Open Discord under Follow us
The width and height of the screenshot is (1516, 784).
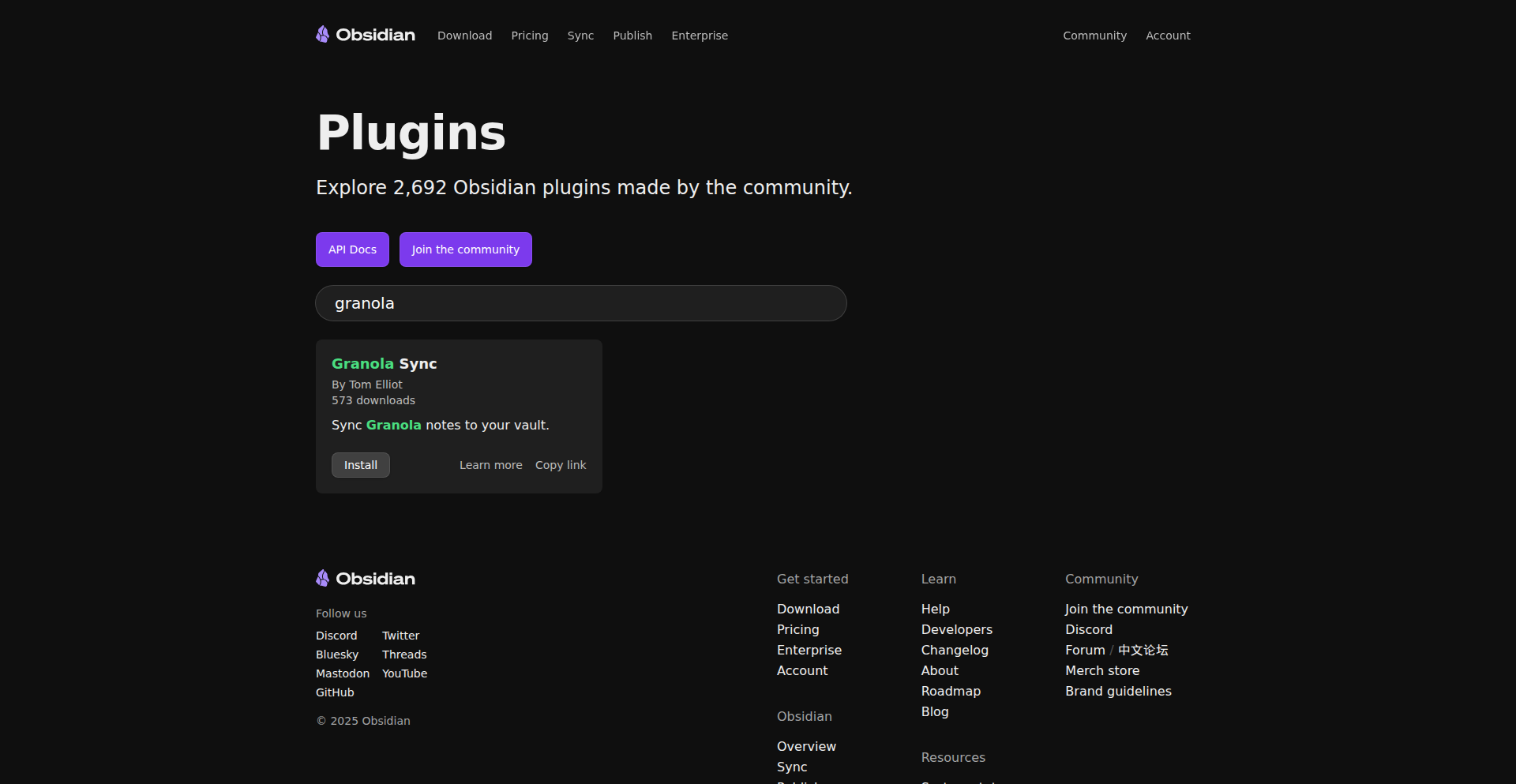tap(336, 636)
